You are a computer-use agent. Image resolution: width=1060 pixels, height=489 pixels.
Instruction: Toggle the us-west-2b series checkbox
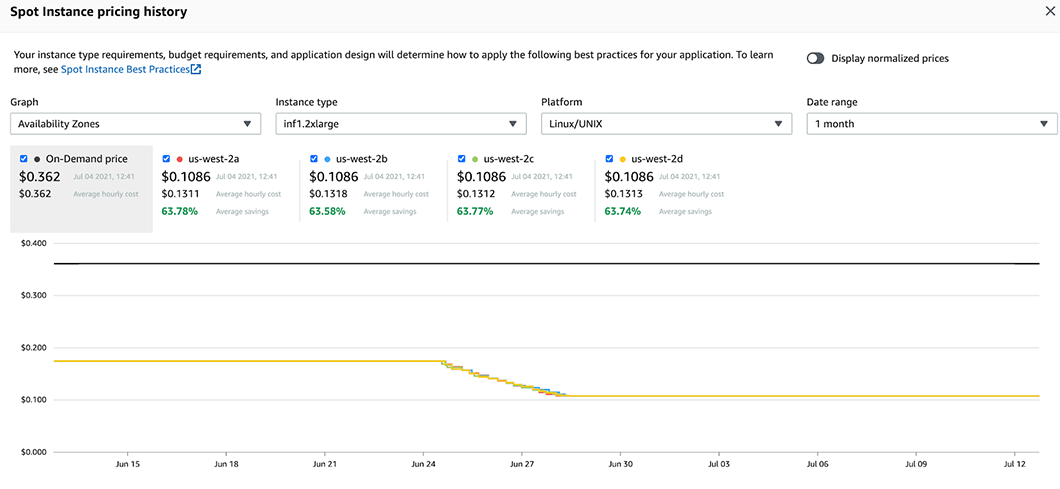314,159
